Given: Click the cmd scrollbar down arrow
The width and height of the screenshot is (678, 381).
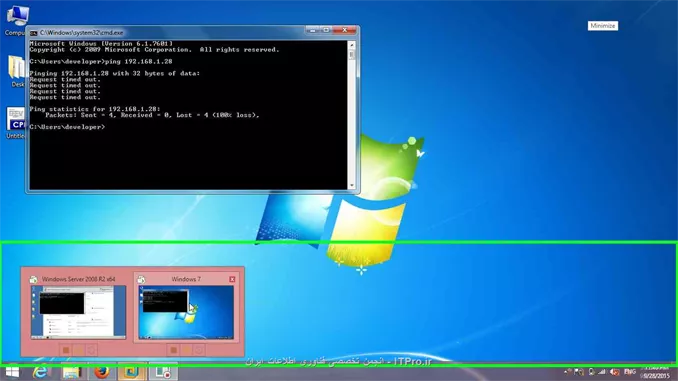Looking at the screenshot, I should [352, 186].
